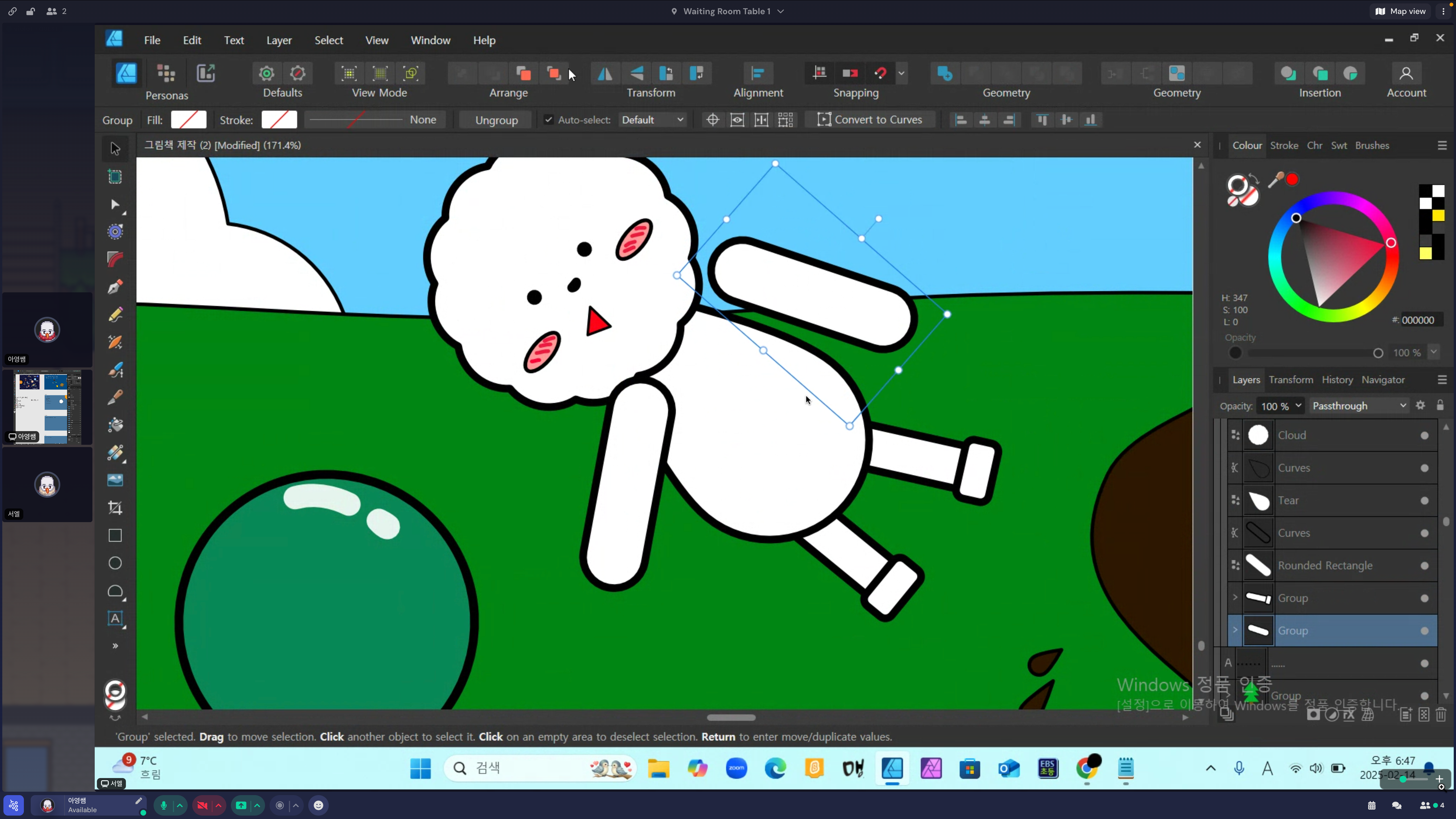The height and width of the screenshot is (819, 1456).
Task: Open File Explorer in Windows taskbar
Action: 659,768
